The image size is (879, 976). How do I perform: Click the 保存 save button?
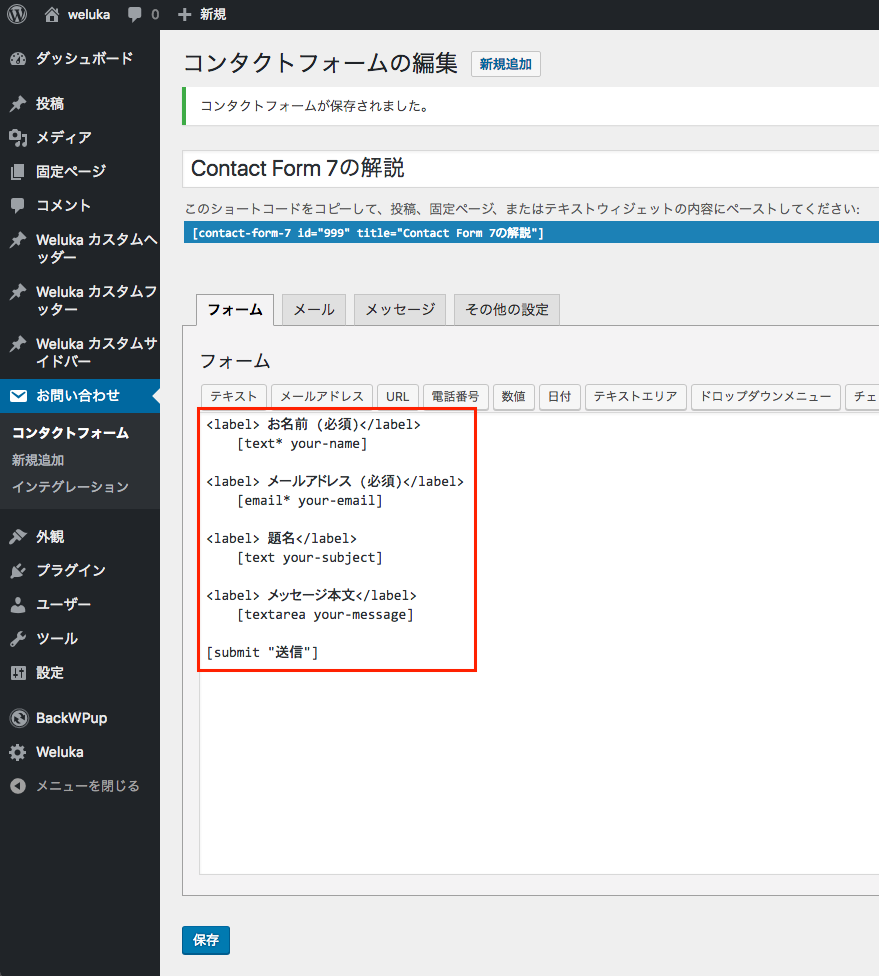click(x=206, y=940)
